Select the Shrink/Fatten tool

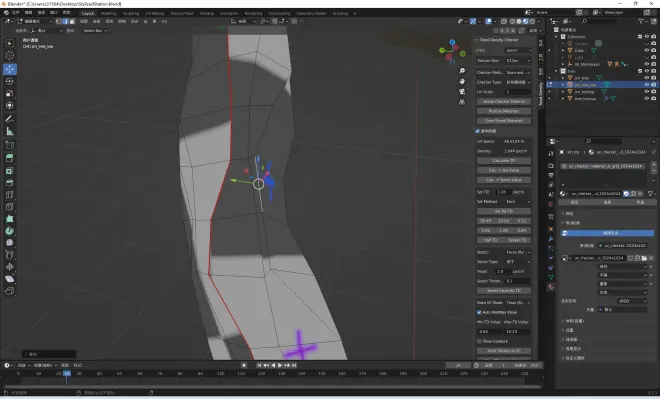[10, 267]
